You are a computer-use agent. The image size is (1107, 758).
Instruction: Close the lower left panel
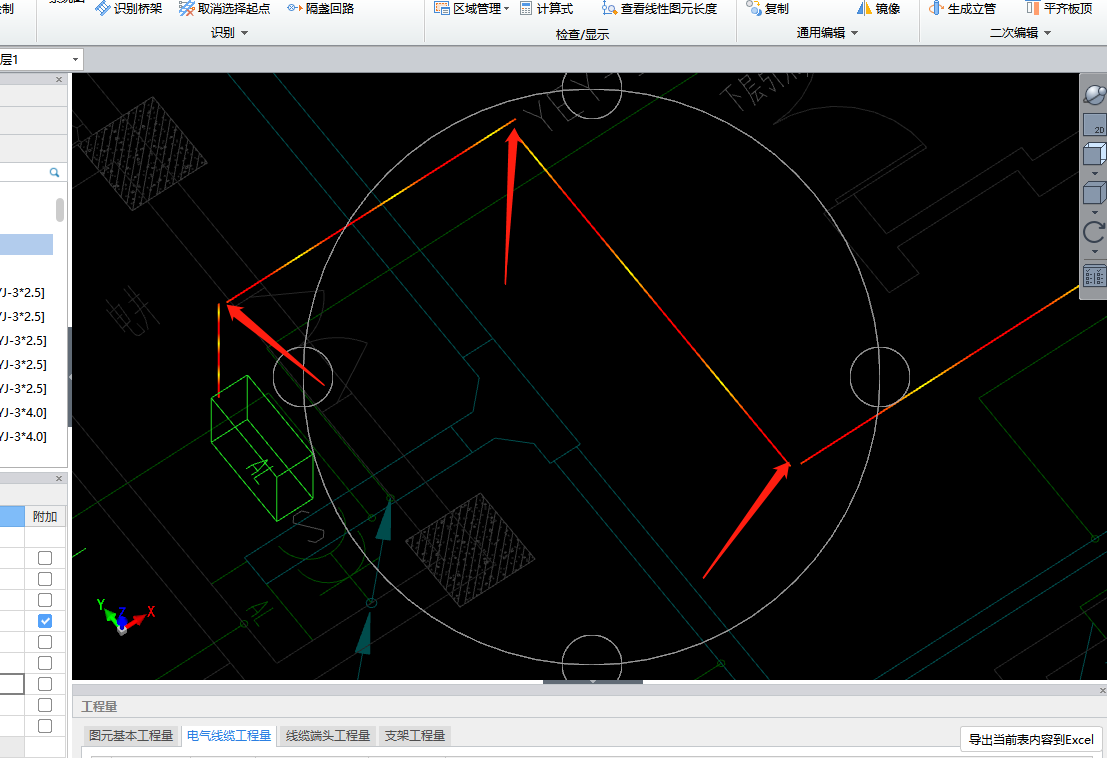59,479
